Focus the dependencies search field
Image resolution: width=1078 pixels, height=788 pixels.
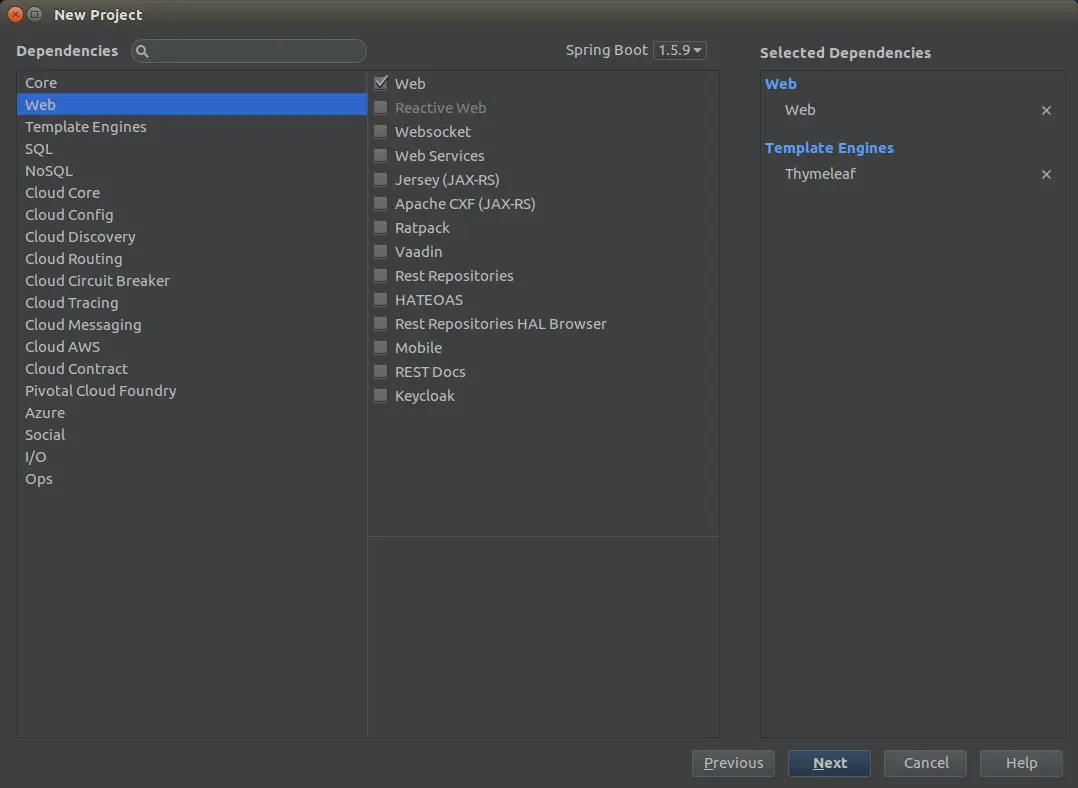click(x=249, y=51)
